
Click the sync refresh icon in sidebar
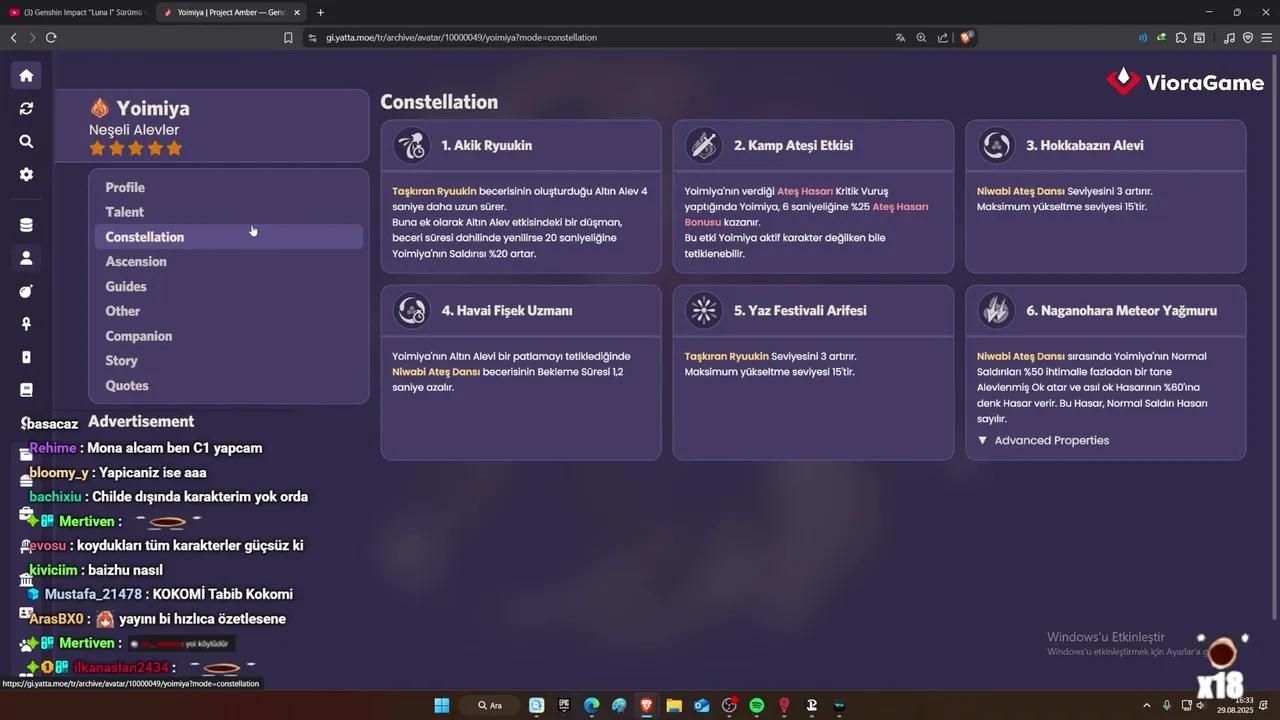(x=26, y=108)
